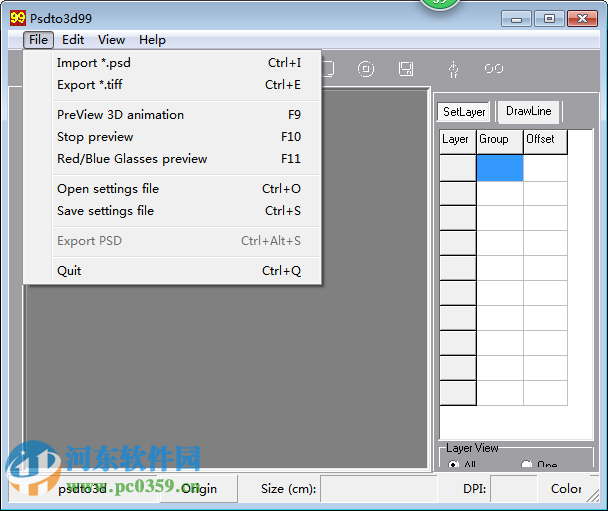Maximize the Psdto3d99 window
Image resolution: width=608 pixels, height=511 pixels.
point(549,18)
